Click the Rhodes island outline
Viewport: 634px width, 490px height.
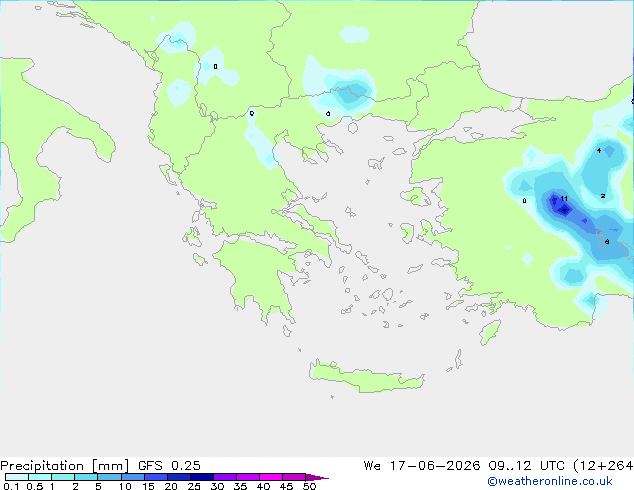pos(490,332)
